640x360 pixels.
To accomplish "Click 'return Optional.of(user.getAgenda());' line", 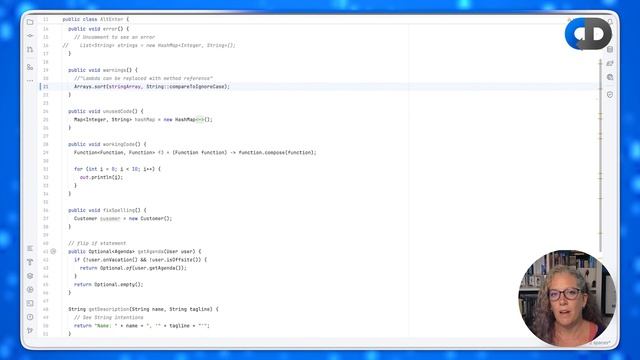I will (x=133, y=268).
